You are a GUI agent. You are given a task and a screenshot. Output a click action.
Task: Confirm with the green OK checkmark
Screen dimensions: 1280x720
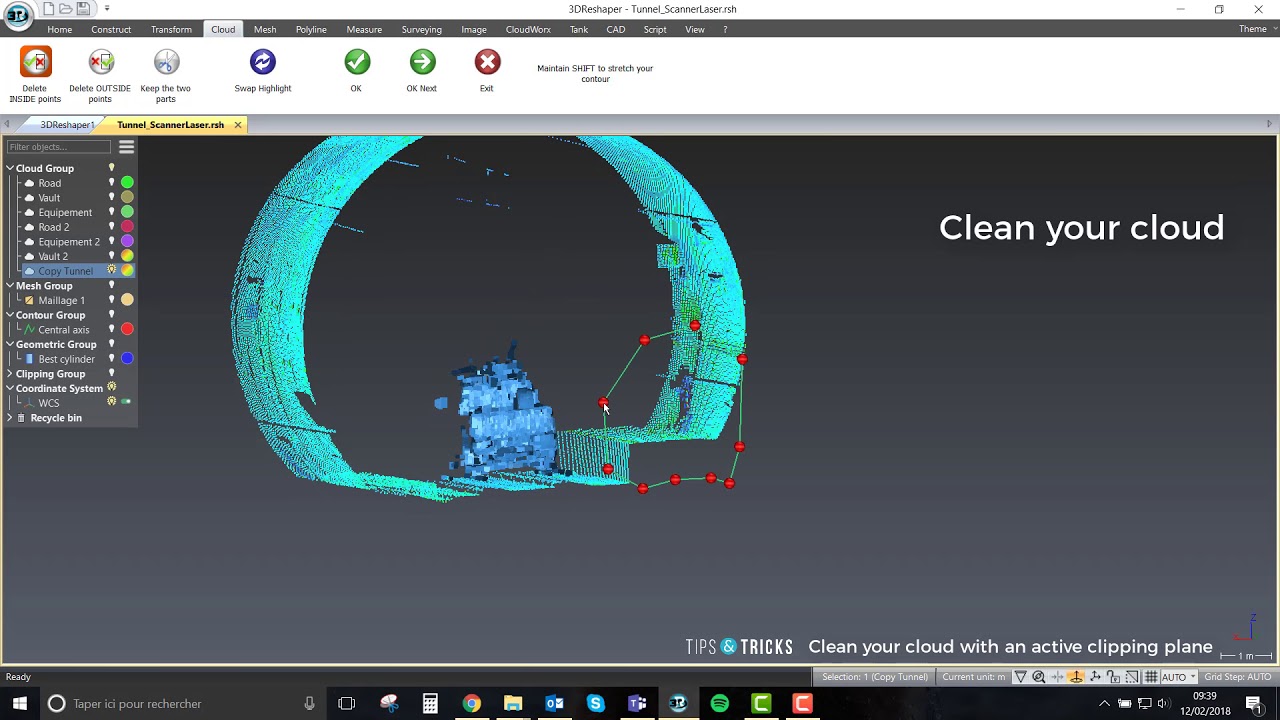(357, 62)
